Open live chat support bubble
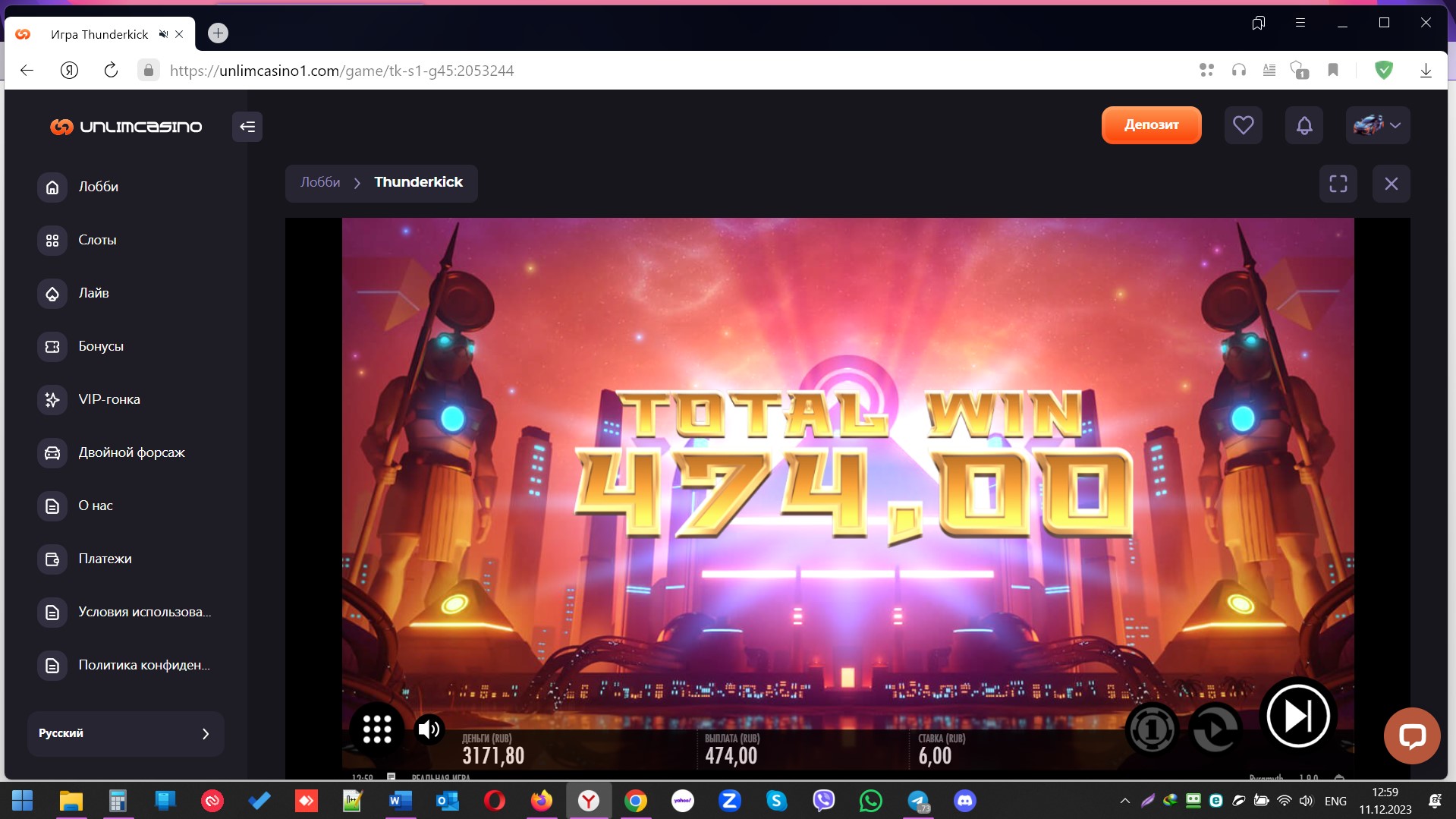This screenshot has height=819, width=1456. (1411, 736)
